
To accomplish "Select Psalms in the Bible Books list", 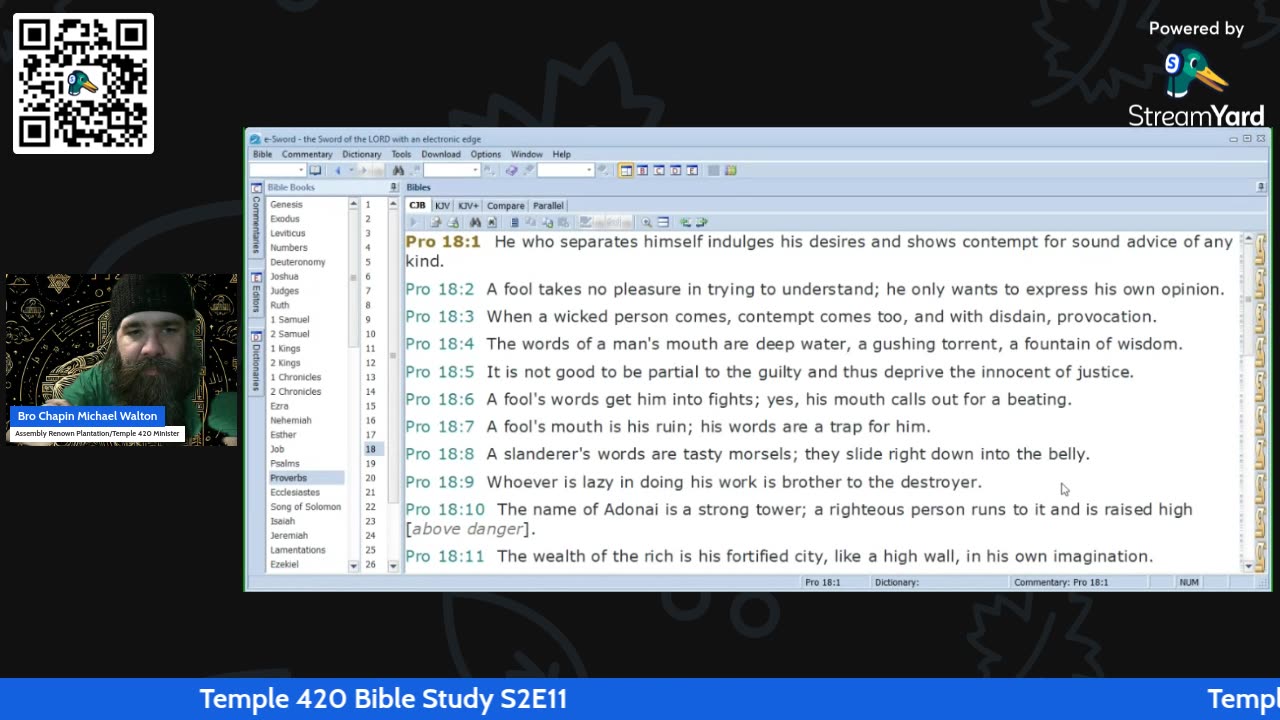I will tap(285, 463).
